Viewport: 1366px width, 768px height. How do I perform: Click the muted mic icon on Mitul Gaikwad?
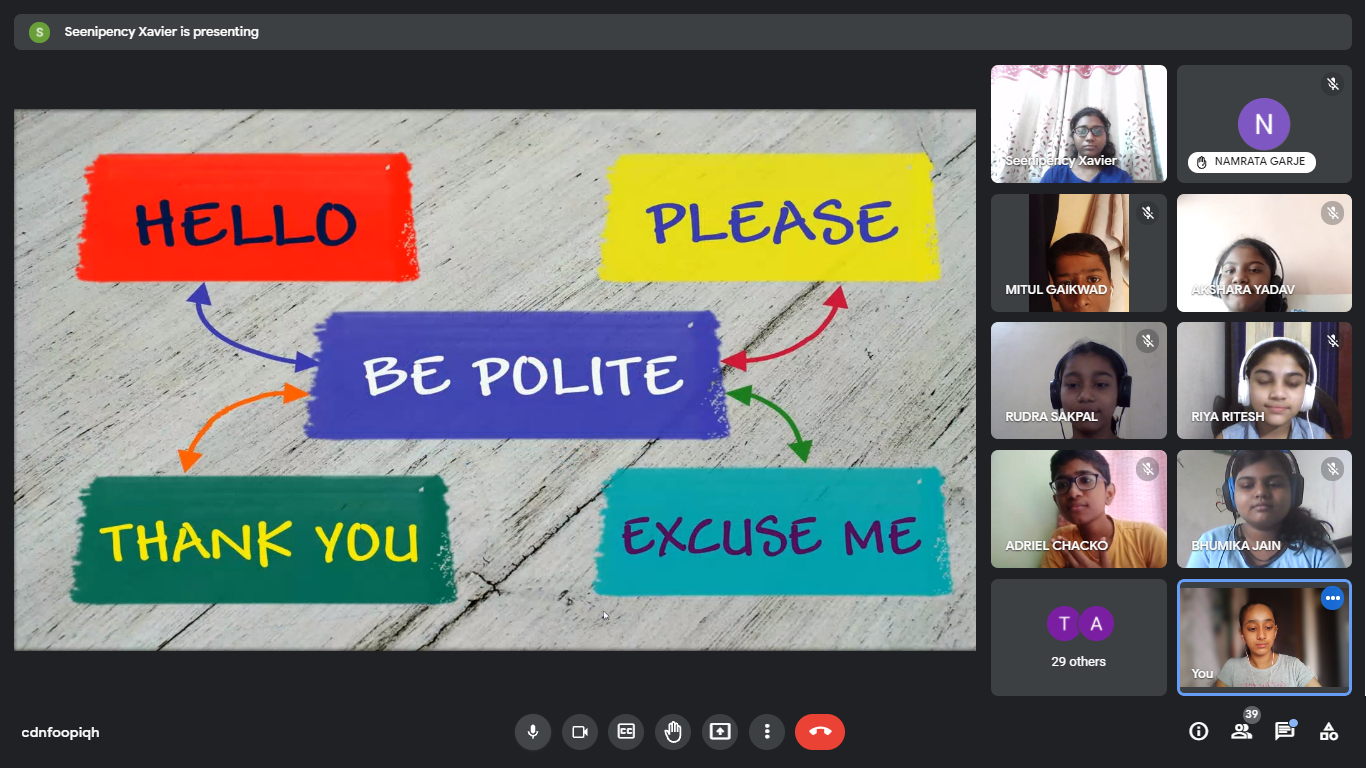pos(1148,213)
